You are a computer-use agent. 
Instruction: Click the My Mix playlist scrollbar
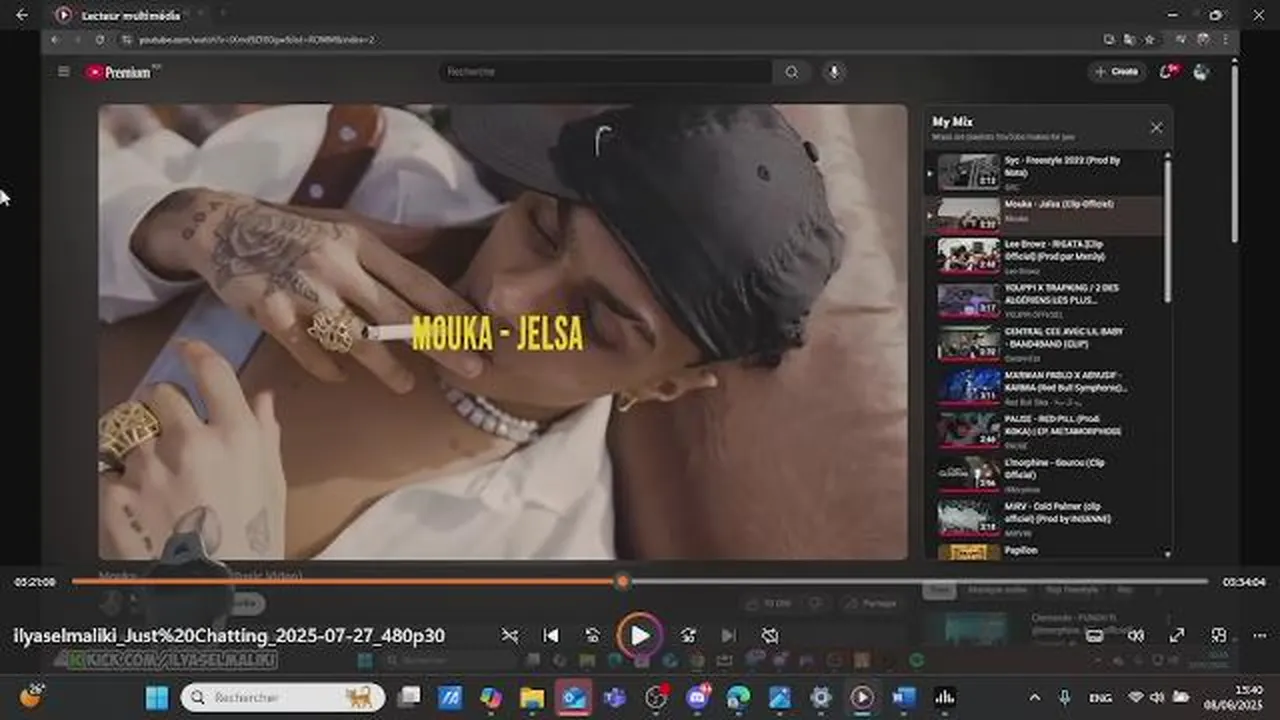[1167, 230]
